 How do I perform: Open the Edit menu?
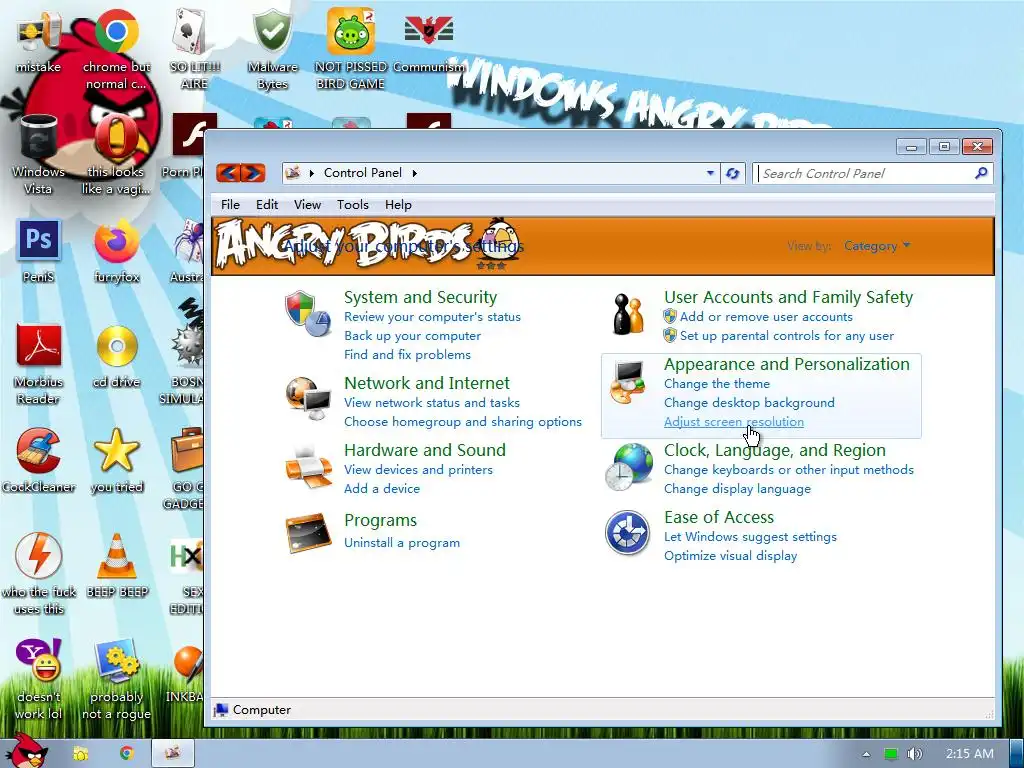coord(266,204)
